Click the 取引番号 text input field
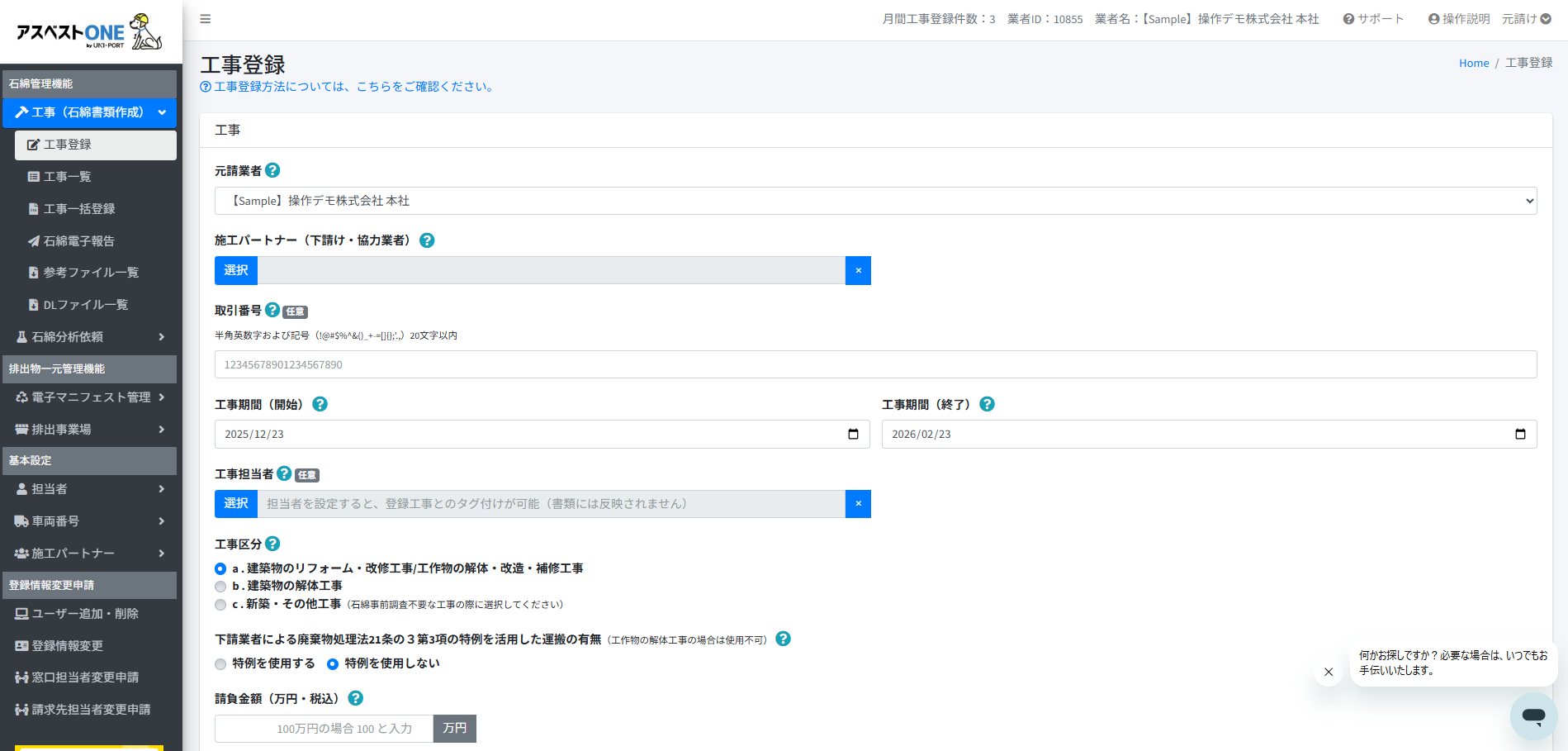 [x=875, y=364]
